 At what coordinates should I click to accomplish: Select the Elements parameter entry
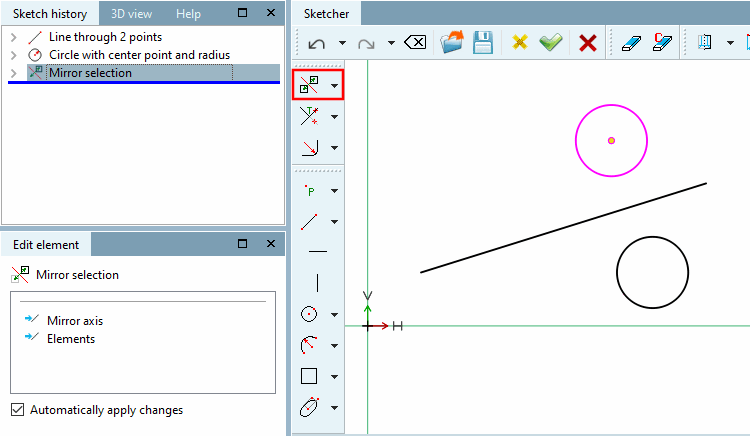coord(71,339)
